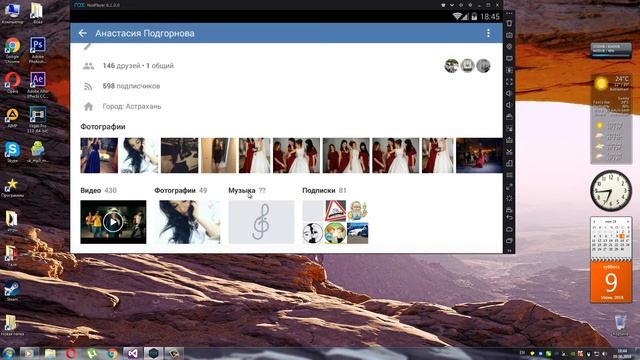The width and height of the screenshot is (640, 360).
Task: Select the Adobe Photoshop desktop shortcut
Action: point(38,50)
